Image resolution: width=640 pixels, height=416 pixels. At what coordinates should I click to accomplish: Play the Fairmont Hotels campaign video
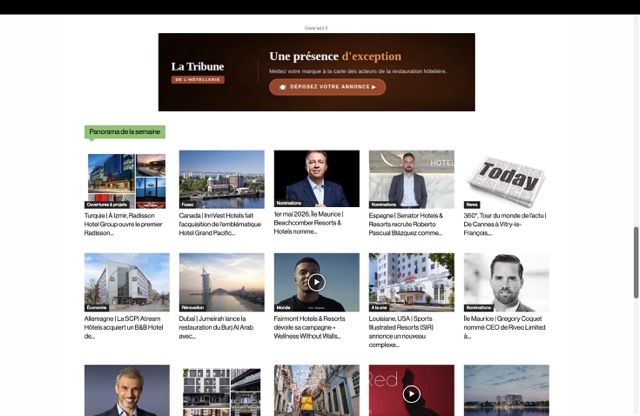pyautogui.click(x=316, y=282)
